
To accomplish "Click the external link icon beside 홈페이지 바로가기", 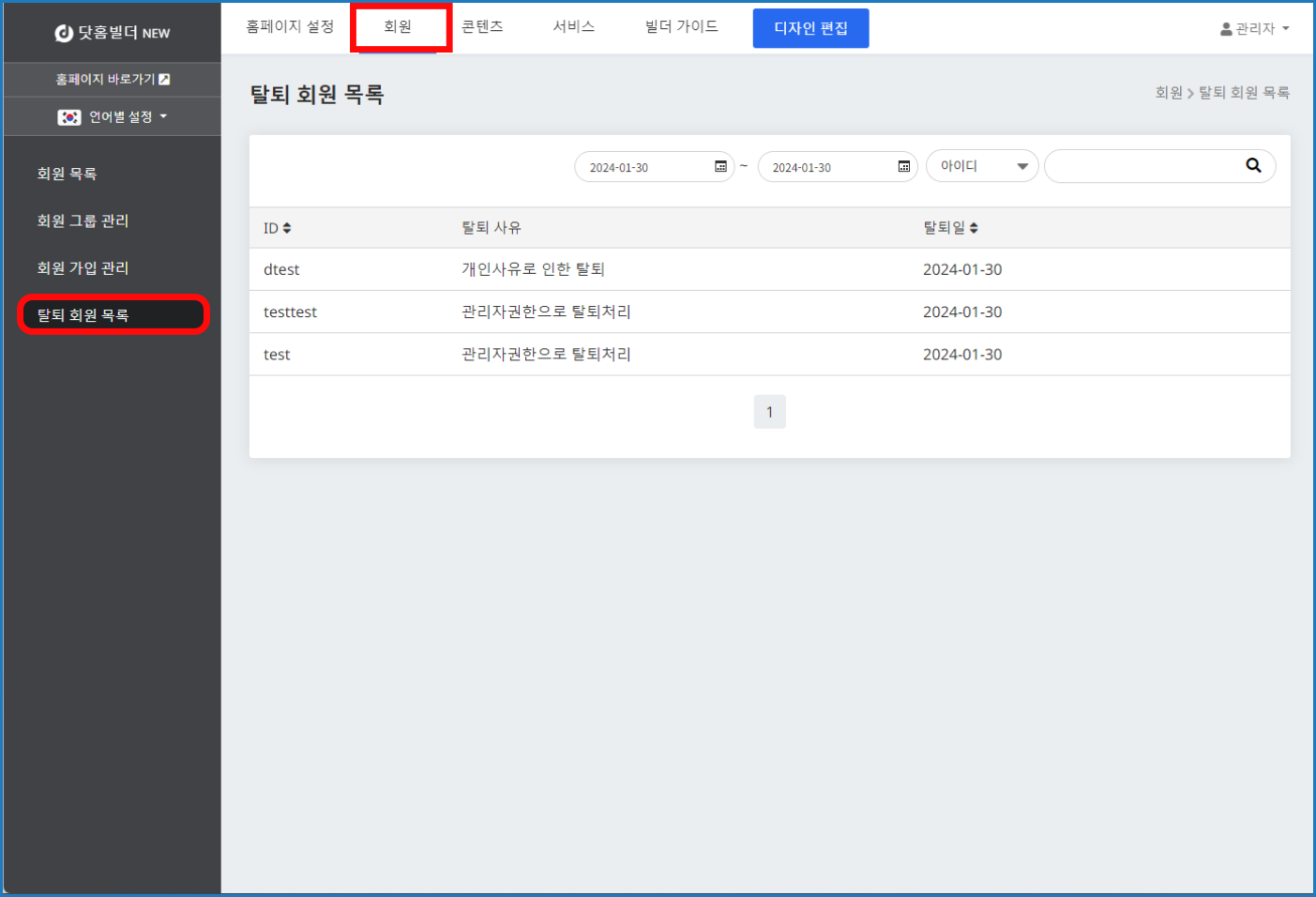I will click(164, 80).
